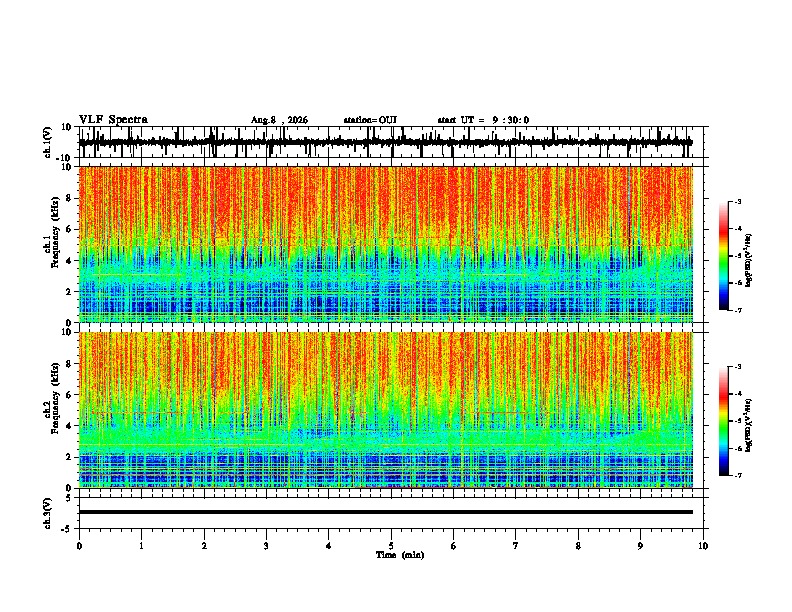Click the "-4" label on ch.2 colorbar
Screen dimensions: 792x612
click(x=738, y=394)
